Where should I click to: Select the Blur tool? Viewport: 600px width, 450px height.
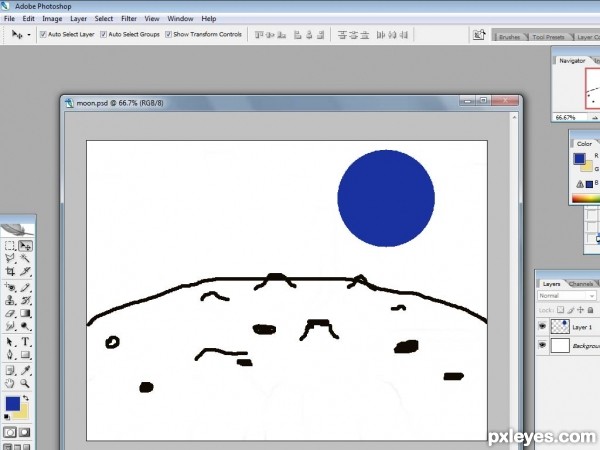(x=10, y=326)
